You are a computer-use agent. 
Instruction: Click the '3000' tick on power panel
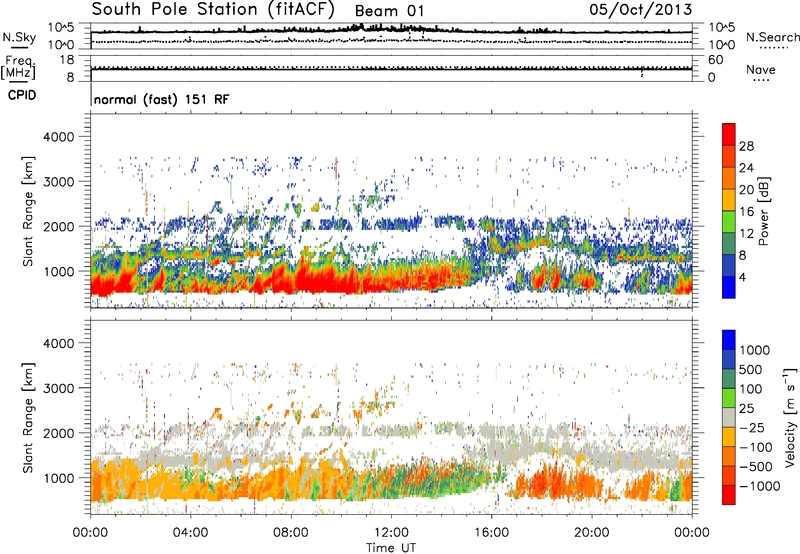pos(58,182)
